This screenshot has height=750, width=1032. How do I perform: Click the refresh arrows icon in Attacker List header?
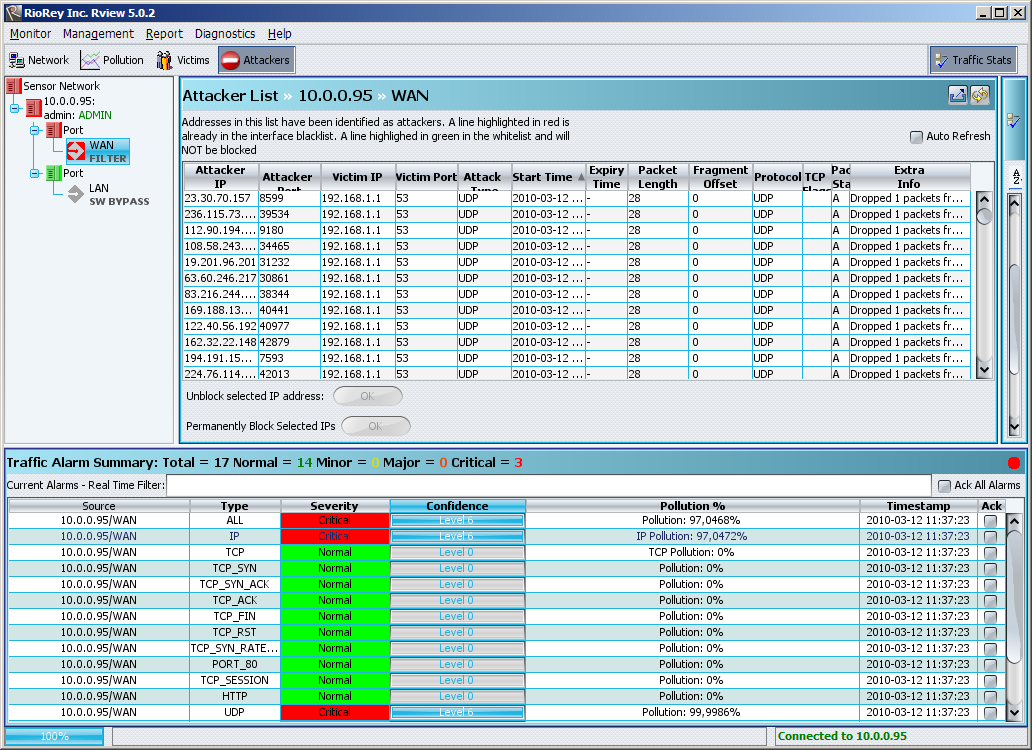coord(980,95)
